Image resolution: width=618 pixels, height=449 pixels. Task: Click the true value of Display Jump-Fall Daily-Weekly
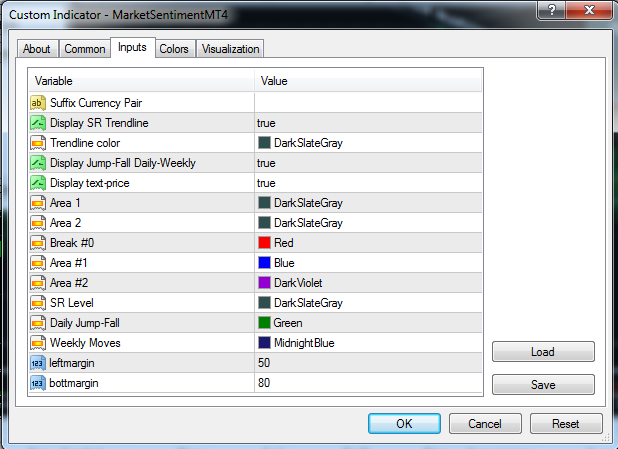(x=266, y=163)
